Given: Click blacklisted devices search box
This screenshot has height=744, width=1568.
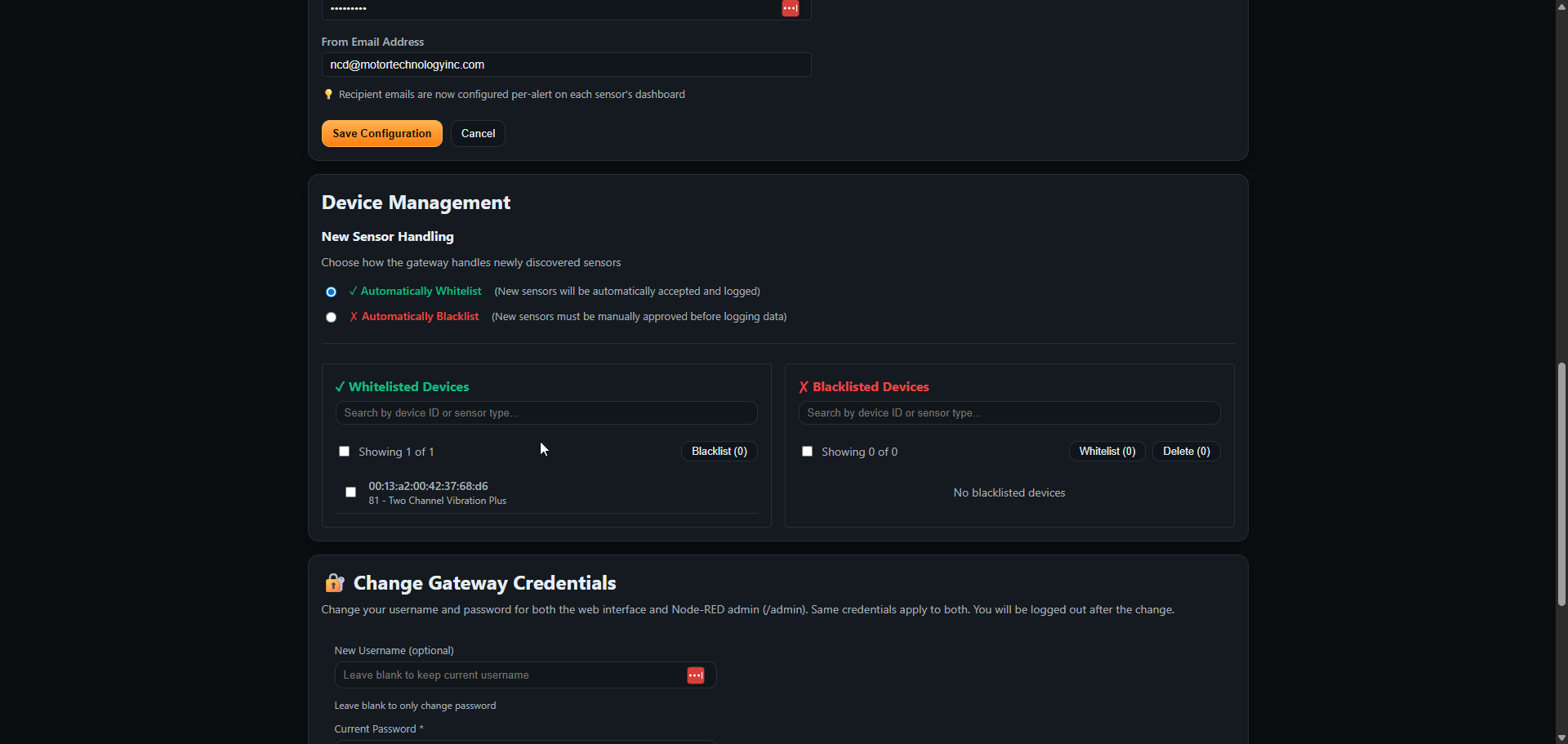Looking at the screenshot, I should click(1009, 413).
